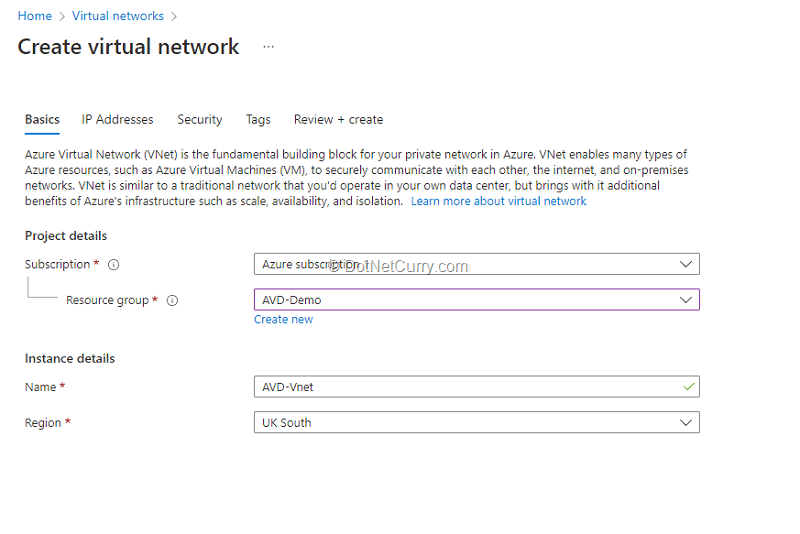
Task: Select the Basics tab
Action: click(42, 119)
